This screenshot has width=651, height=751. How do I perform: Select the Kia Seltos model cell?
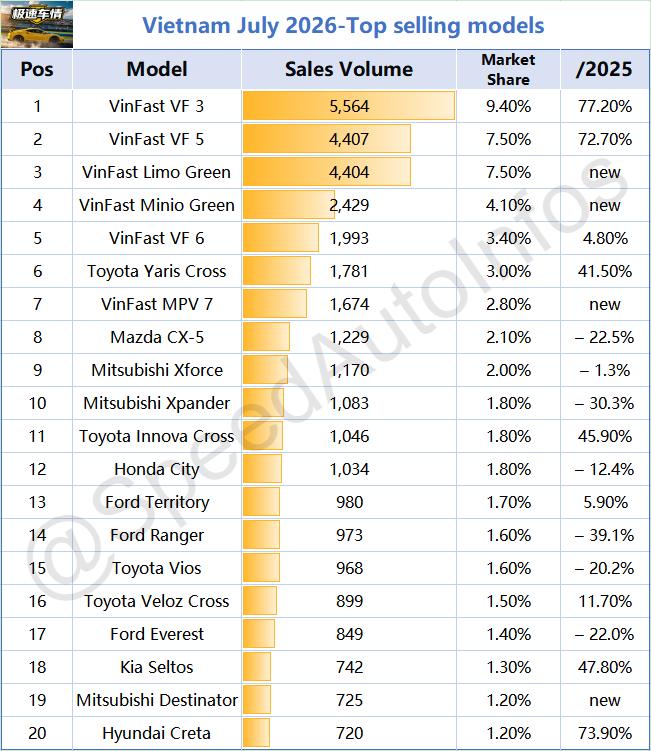tap(157, 667)
